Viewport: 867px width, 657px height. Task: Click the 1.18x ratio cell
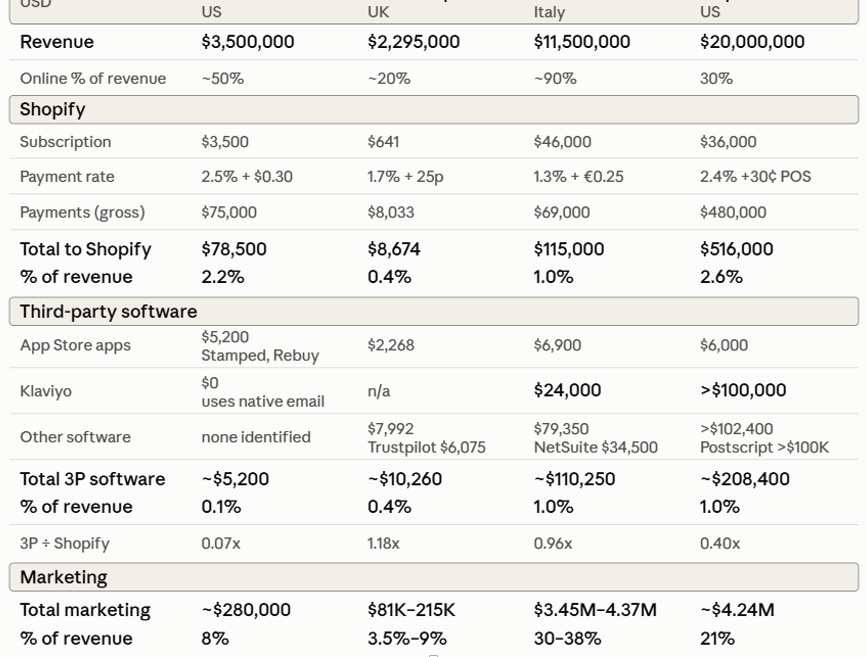click(x=383, y=544)
